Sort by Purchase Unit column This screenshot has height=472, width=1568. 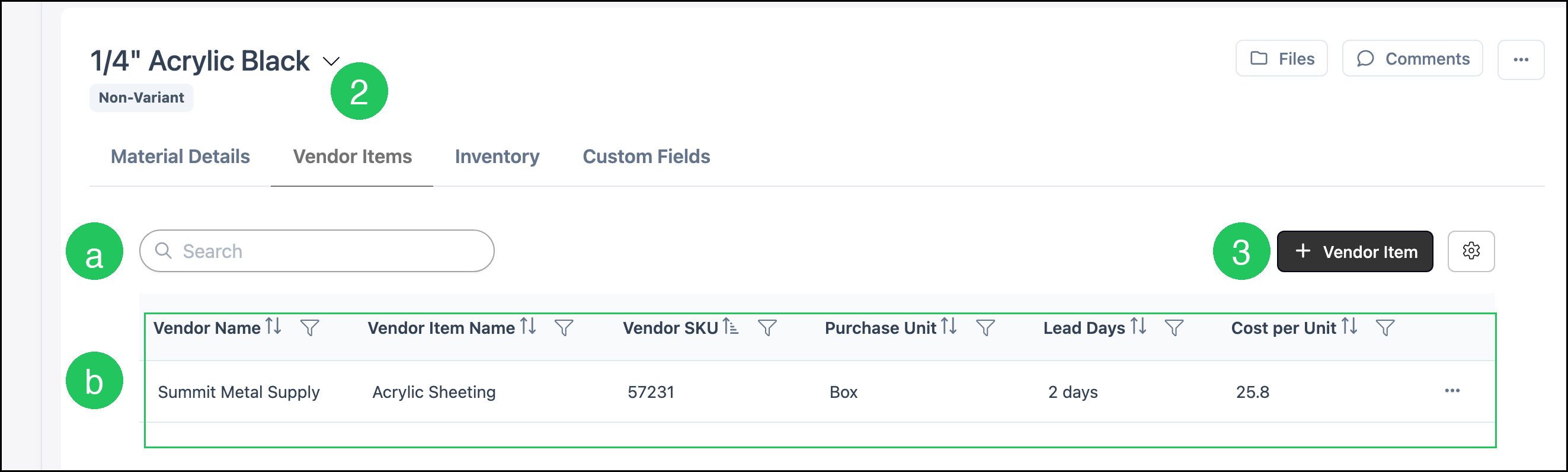click(x=949, y=327)
